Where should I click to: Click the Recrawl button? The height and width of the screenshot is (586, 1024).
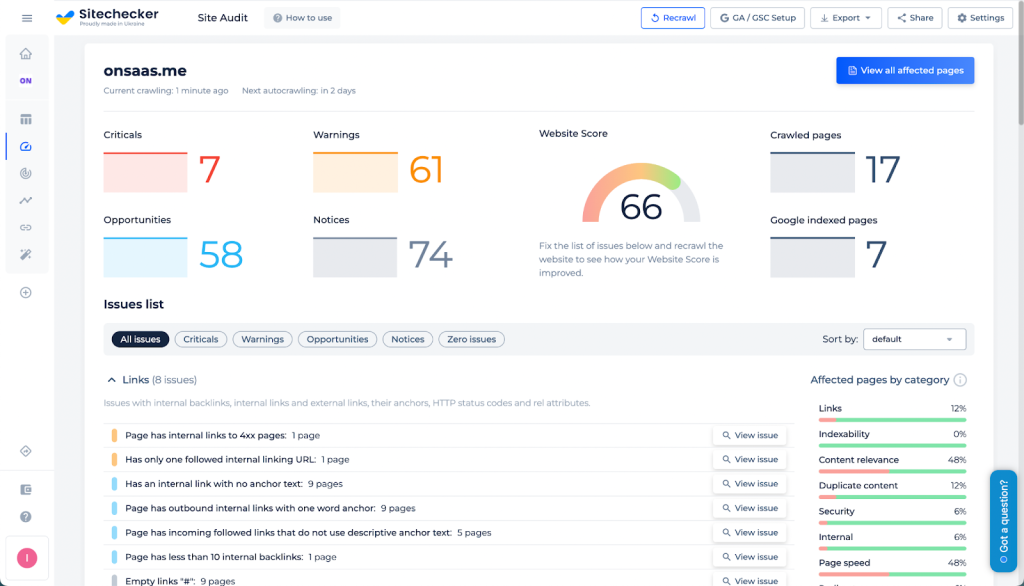(672, 17)
